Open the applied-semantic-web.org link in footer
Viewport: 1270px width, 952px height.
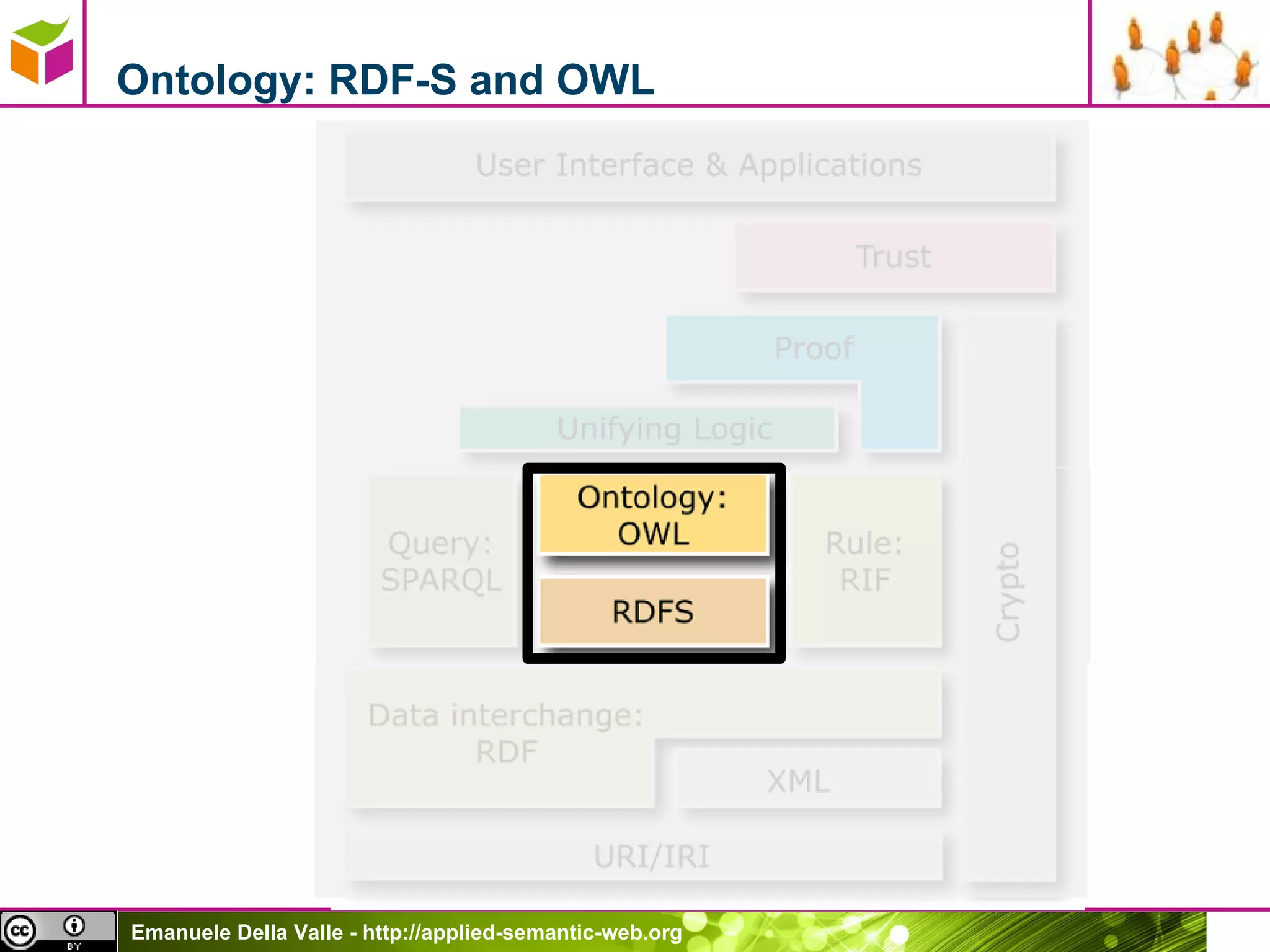tap(522, 932)
